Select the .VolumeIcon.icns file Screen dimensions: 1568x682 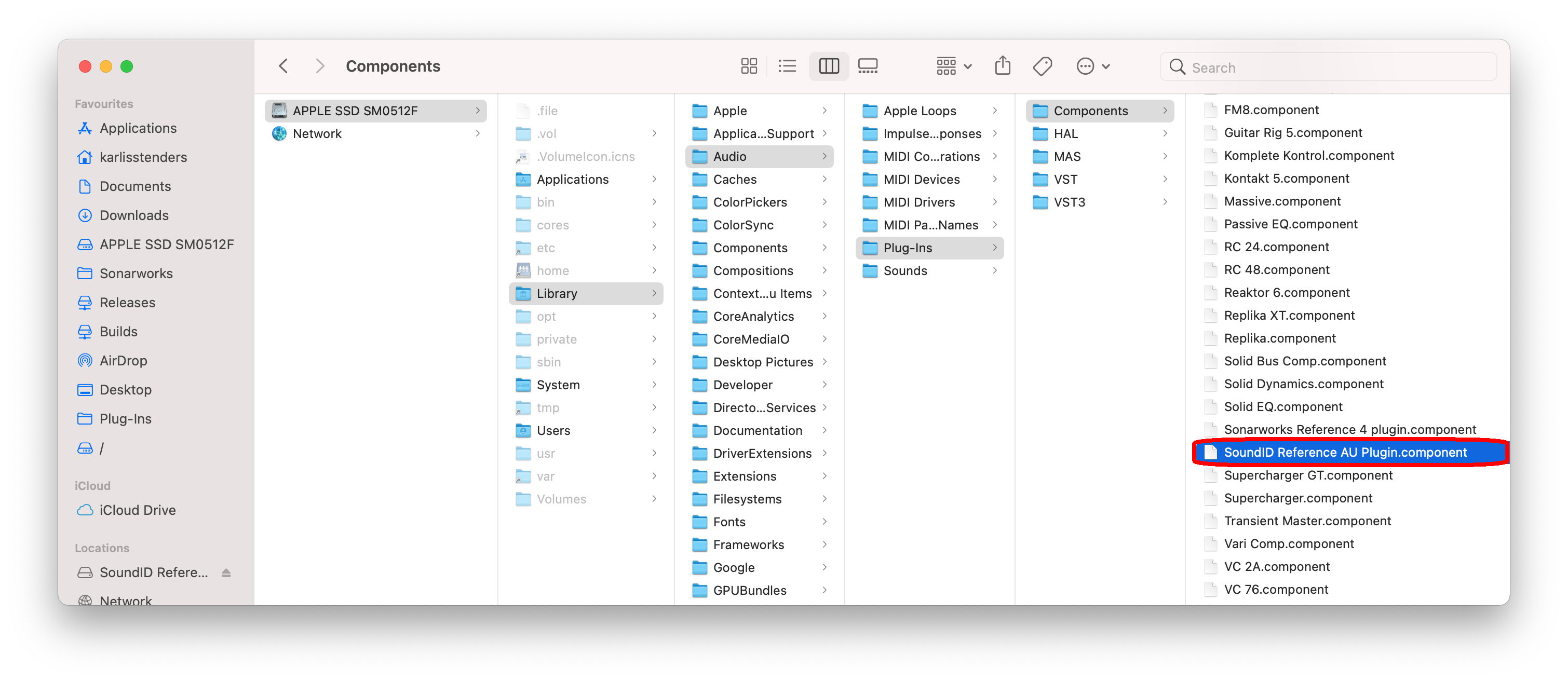586,157
